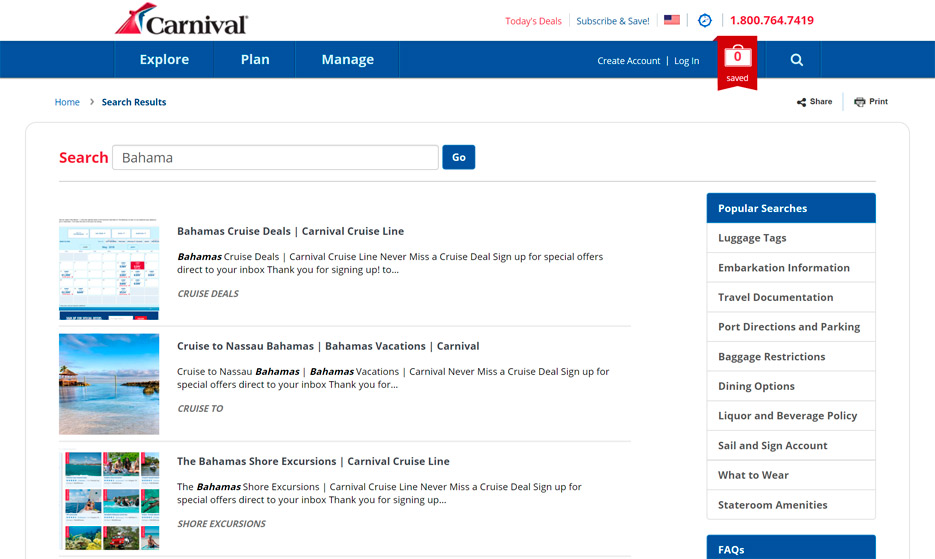Image resolution: width=935 pixels, height=559 pixels.
Task: Click the Print icon
Action: 859,102
